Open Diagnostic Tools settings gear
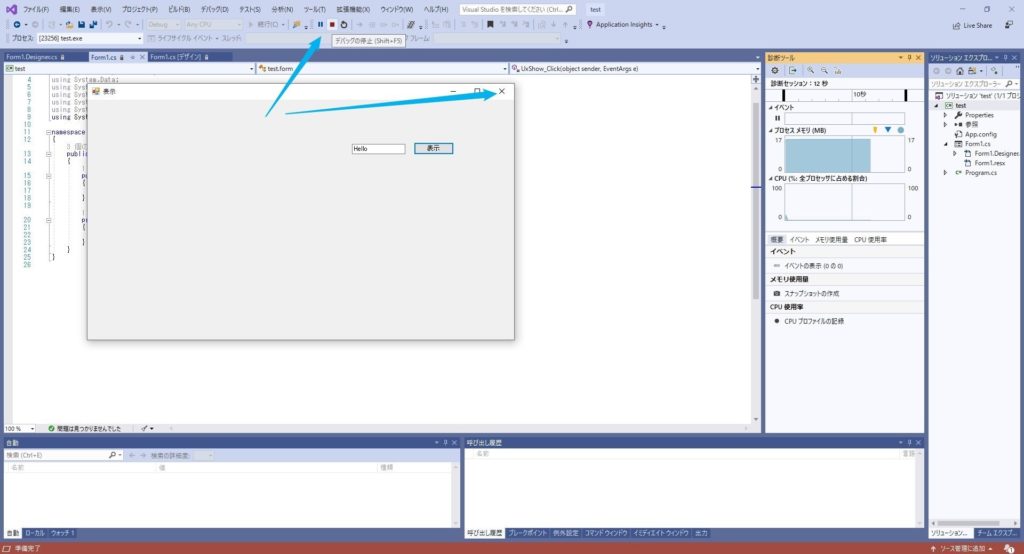 (x=775, y=71)
